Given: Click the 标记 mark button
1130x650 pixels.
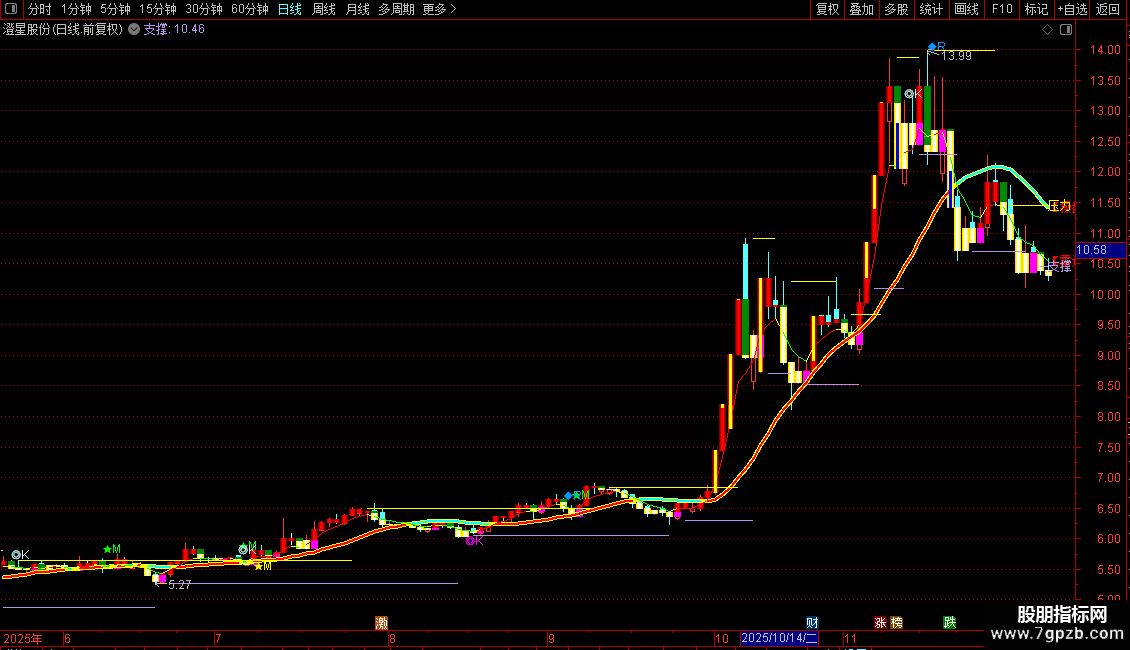Looking at the screenshot, I should (x=1036, y=9).
